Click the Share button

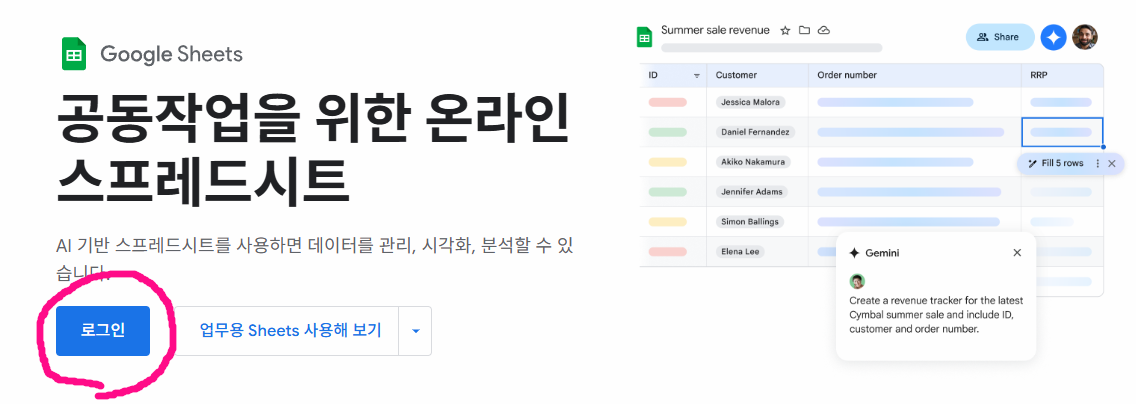point(1000,37)
